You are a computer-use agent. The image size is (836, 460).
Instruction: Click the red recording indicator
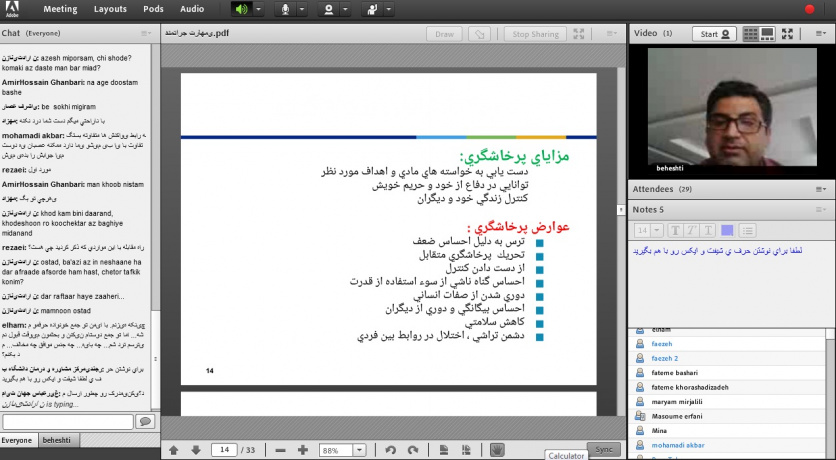click(809, 9)
